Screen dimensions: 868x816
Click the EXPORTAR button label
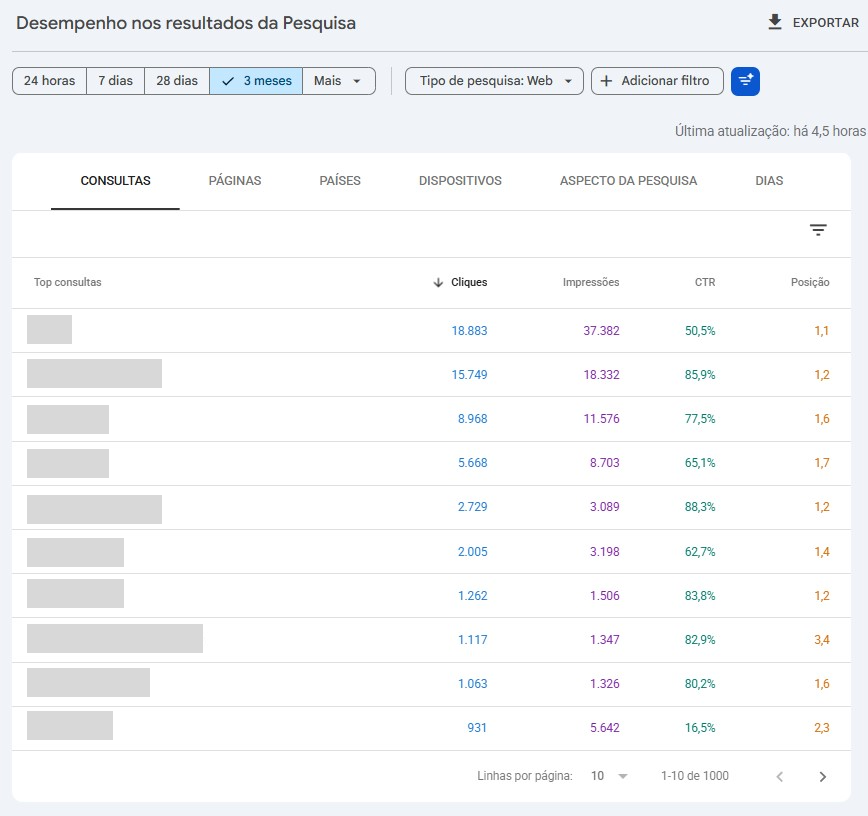pos(825,23)
